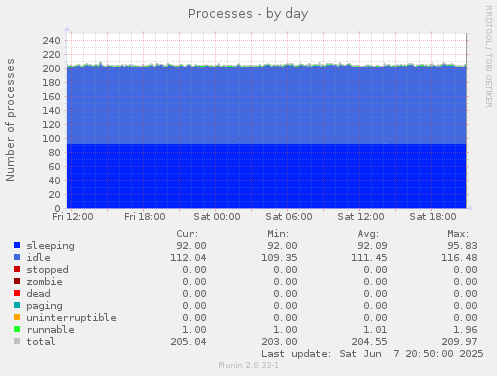
Task: Click the total max value 209.97
Action: (x=459, y=342)
